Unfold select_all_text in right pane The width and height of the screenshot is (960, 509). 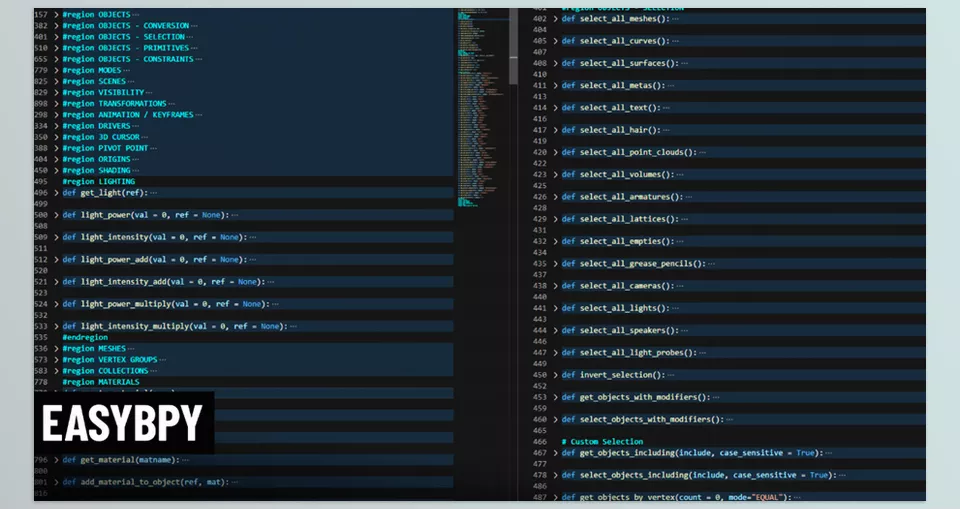[x=556, y=108]
